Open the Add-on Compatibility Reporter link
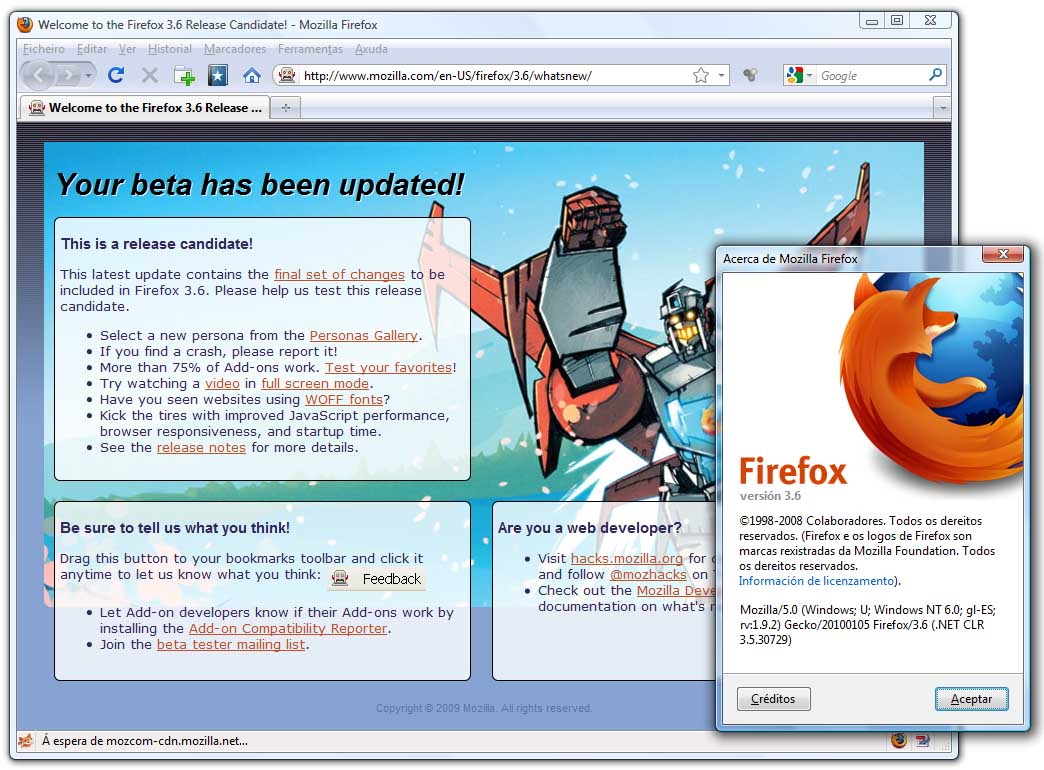This screenshot has height=770, width=1044. pyautogui.click(x=288, y=629)
